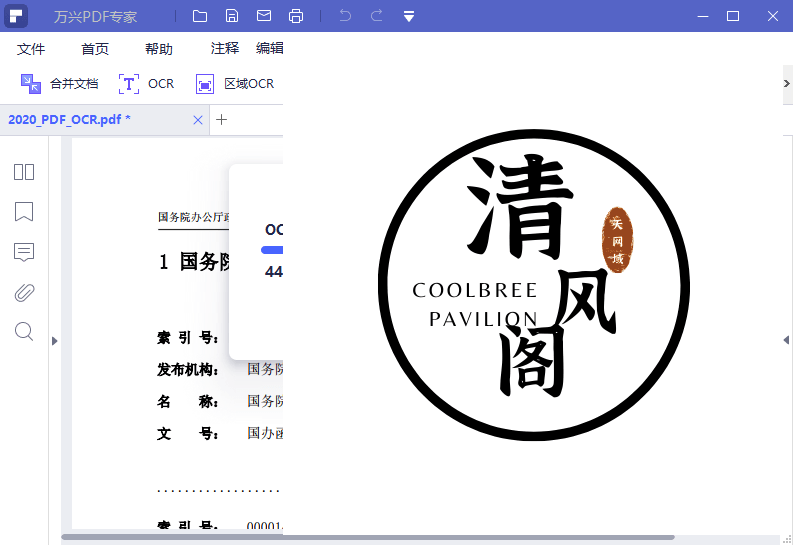Screen dimensions: 793x545
Task: Print the document using the printer icon
Action: pos(296,16)
